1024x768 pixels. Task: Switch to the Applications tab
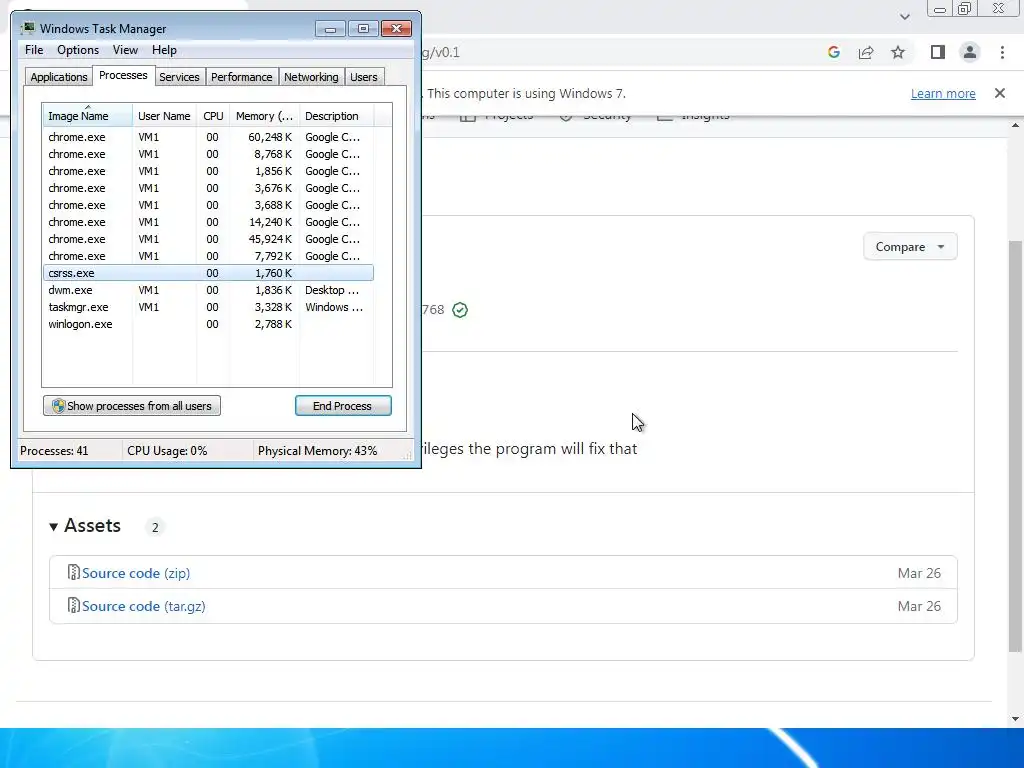(59, 77)
